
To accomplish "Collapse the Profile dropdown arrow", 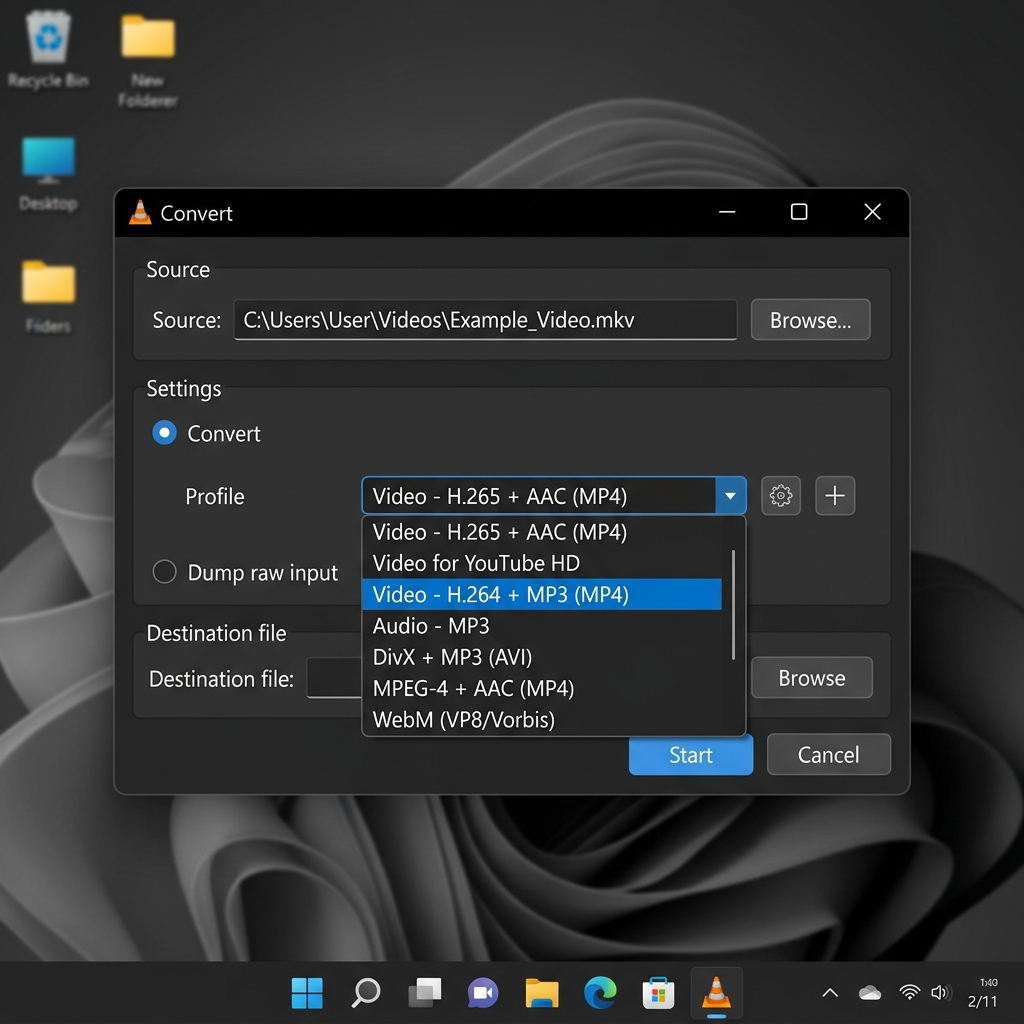I will [730, 496].
